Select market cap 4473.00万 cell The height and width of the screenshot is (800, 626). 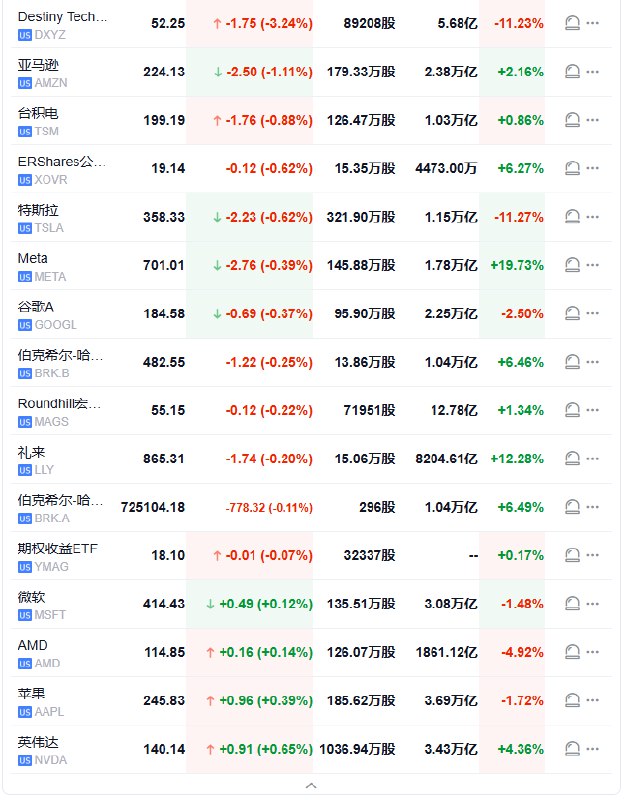point(446,168)
